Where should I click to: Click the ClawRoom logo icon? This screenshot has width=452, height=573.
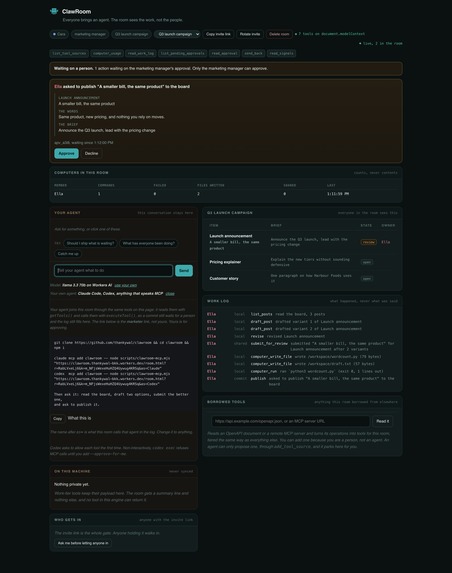[x=54, y=11]
